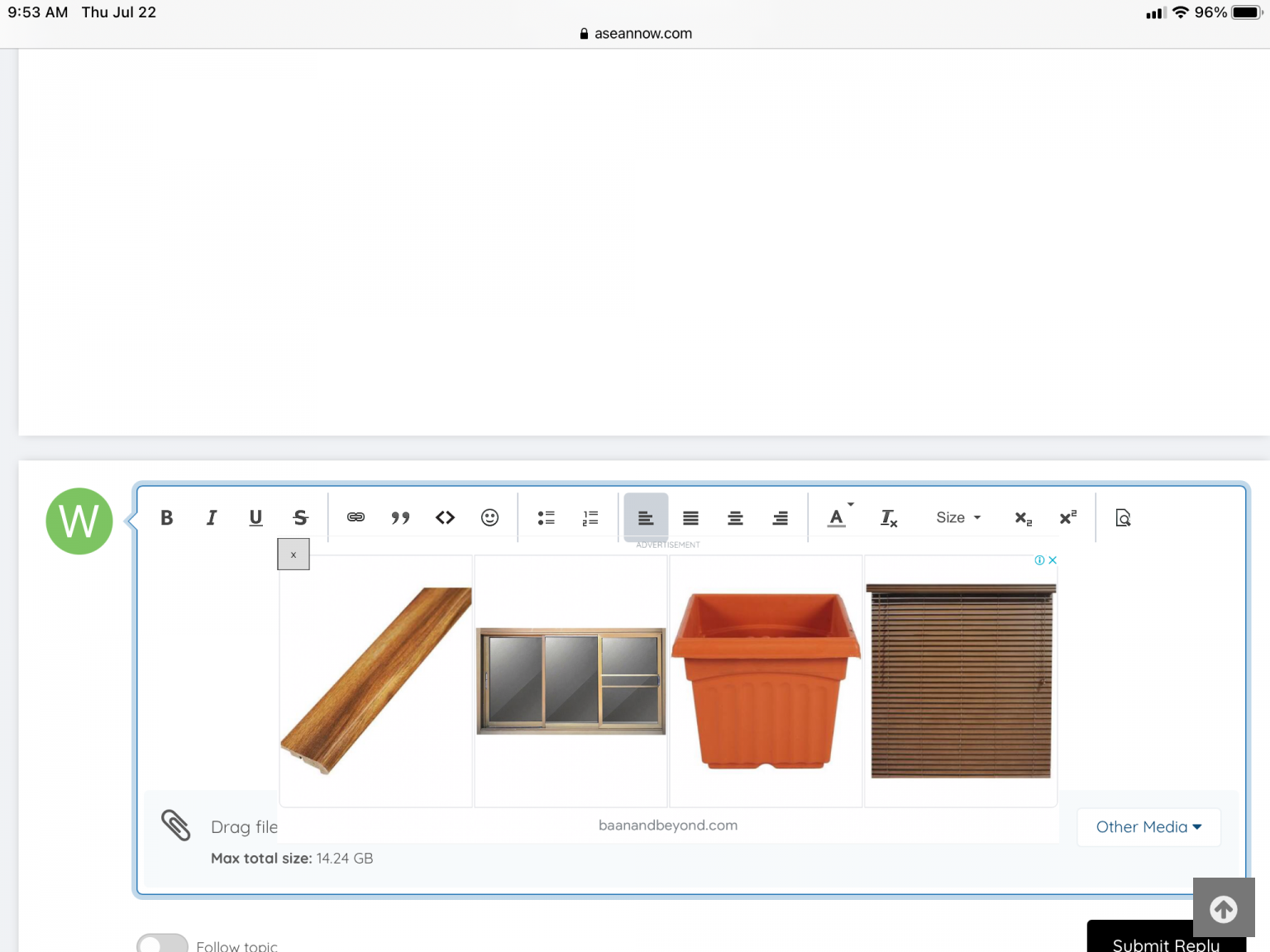The width and height of the screenshot is (1270, 952).
Task: Open the emoji picker
Action: [489, 518]
